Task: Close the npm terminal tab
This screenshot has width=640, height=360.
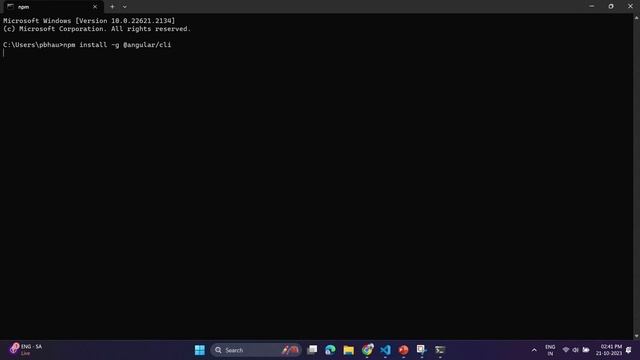Action: tap(95, 7)
